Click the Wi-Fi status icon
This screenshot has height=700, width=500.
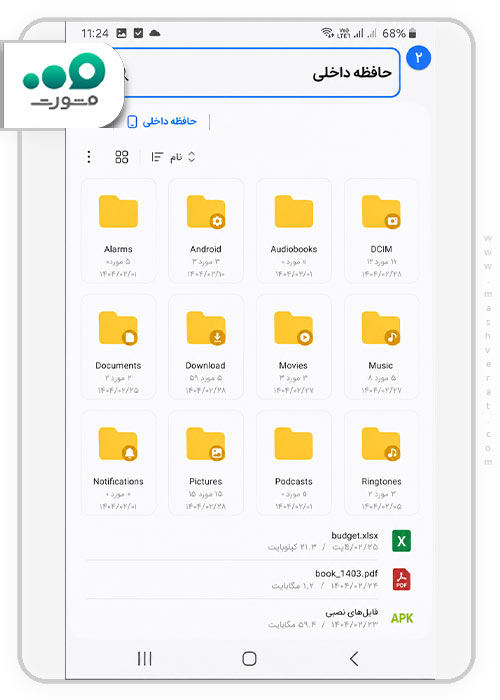[x=327, y=33]
